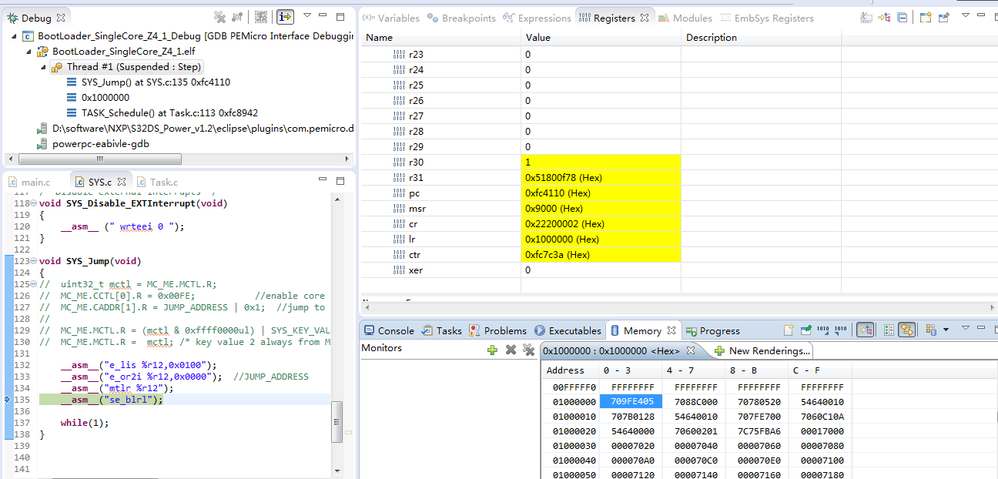Click Import memory icon in Memory toolbar
Screen dimensions: 998x479
pyautogui.click(x=824, y=330)
